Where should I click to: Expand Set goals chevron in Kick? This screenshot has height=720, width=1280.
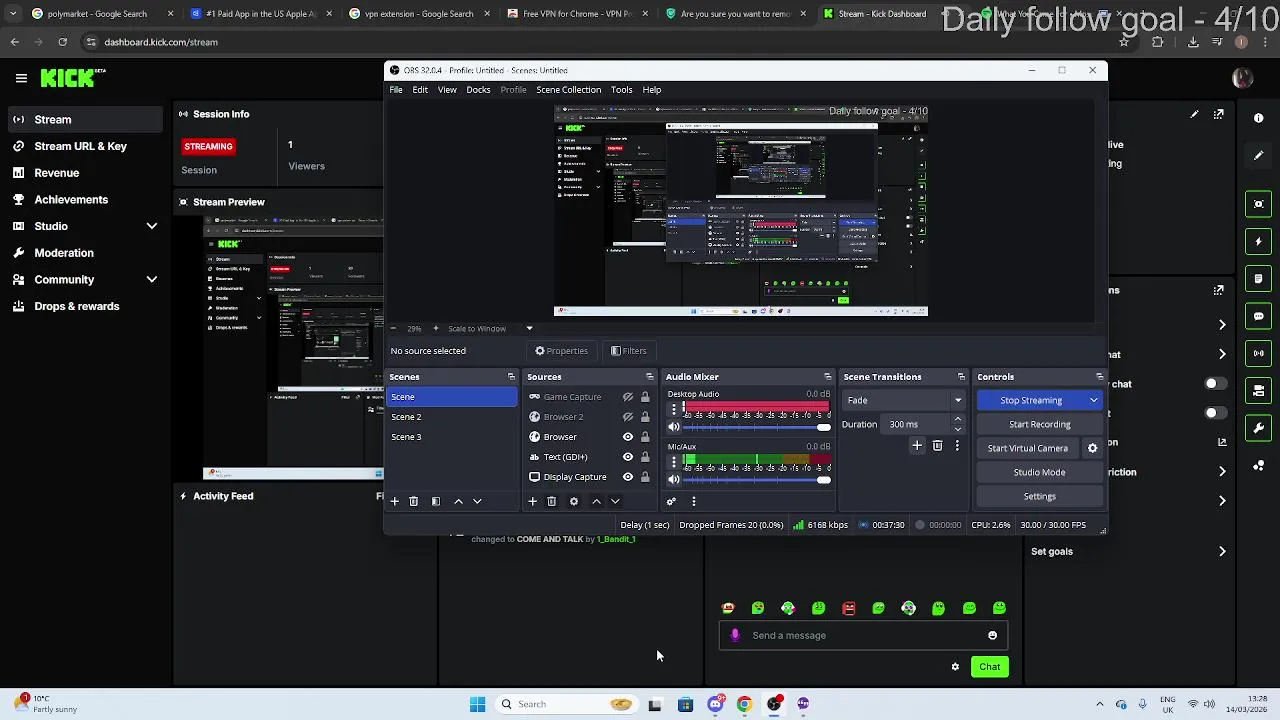click(x=1222, y=551)
